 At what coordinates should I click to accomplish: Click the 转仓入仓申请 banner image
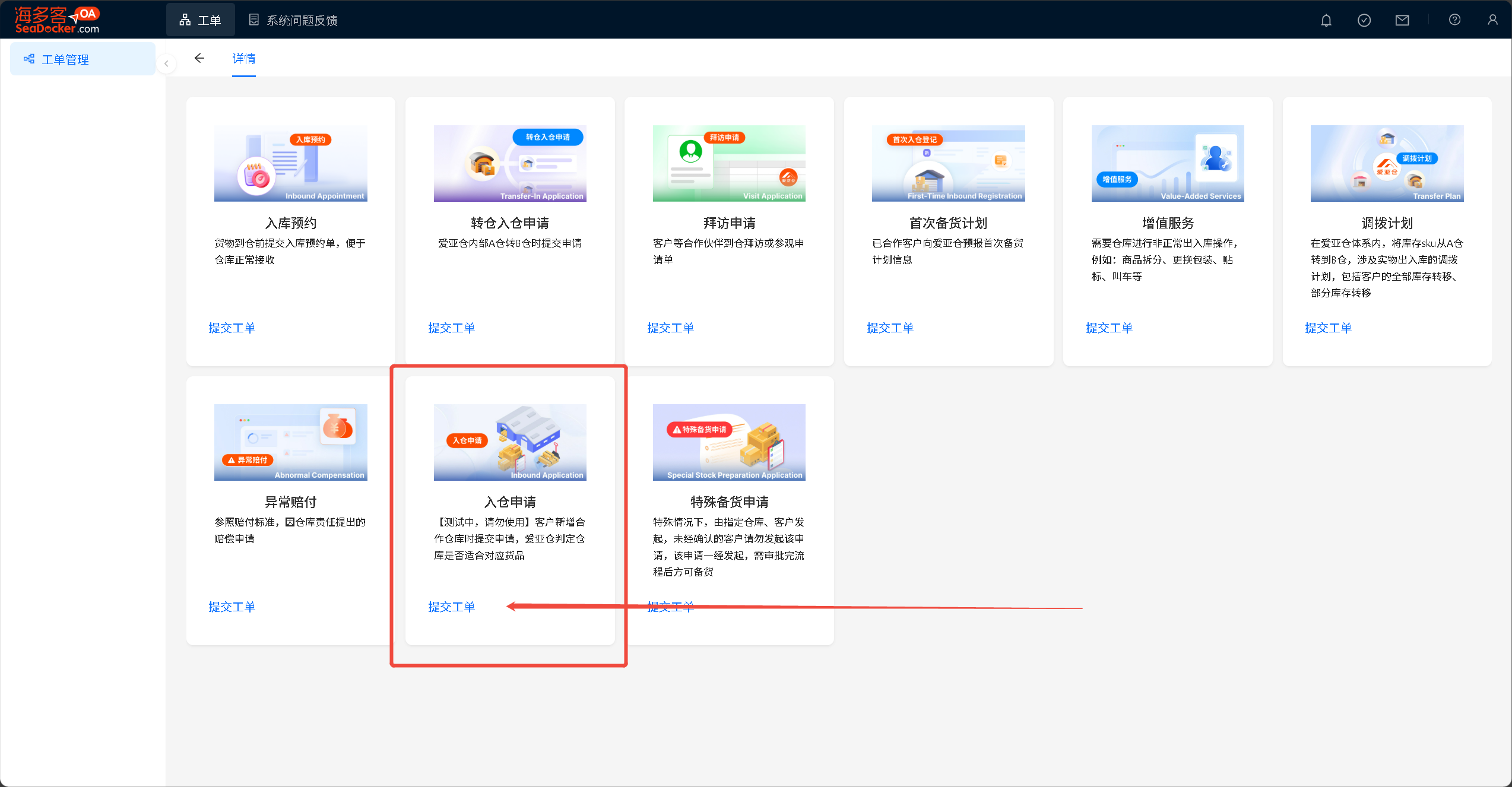pyautogui.click(x=510, y=163)
